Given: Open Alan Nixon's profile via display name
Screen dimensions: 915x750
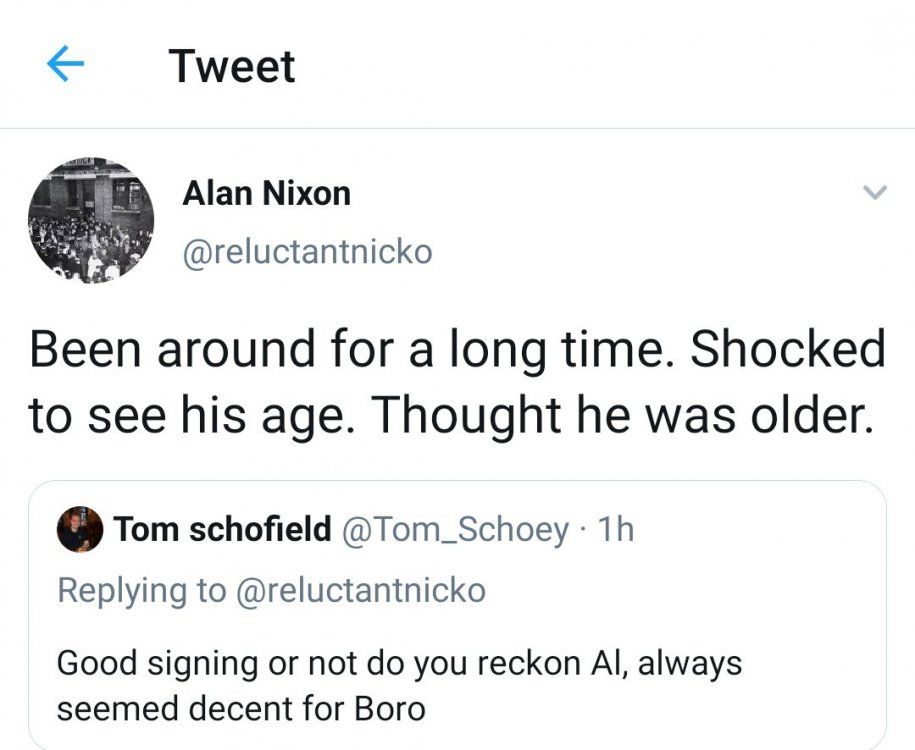Looking at the screenshot, I should [x=266, y=194].
